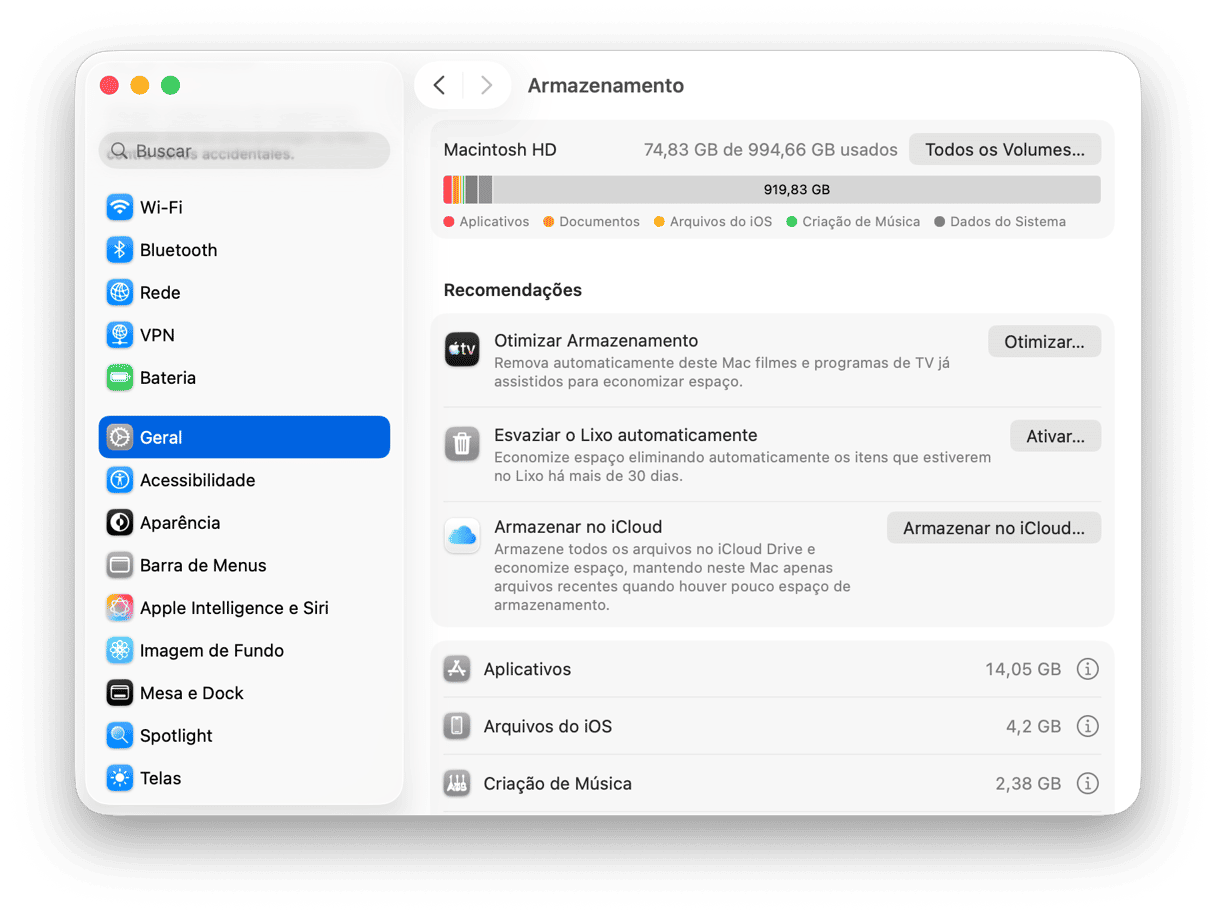
Task: Select Aparência in the sidebar
Action: (x=180, y=523)
